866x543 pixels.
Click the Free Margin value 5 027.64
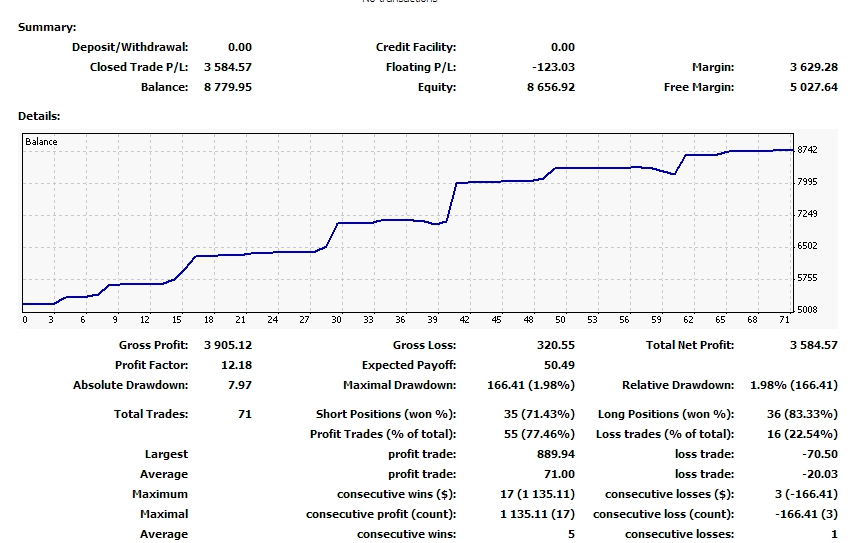(x=814, y=87)
